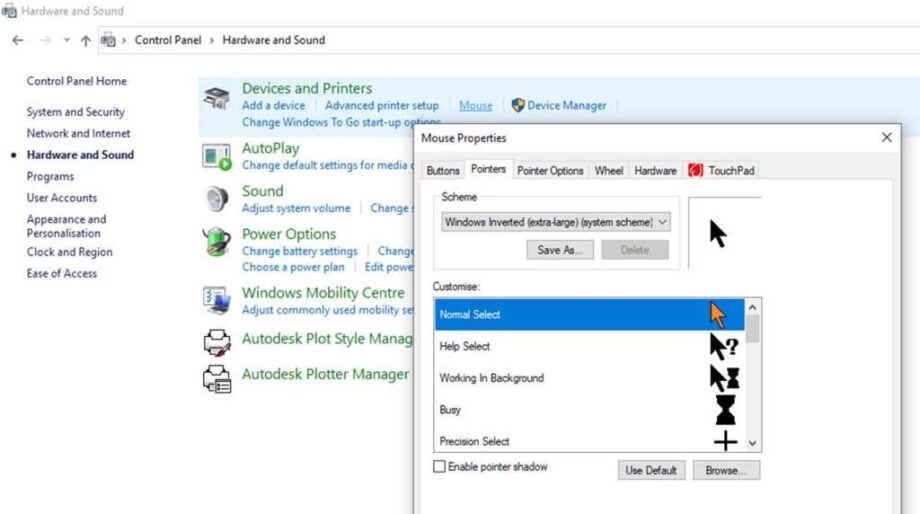Screen dimensions: 920x514
Task: Open the Power Options battery icon
Action: coord(217,243)
